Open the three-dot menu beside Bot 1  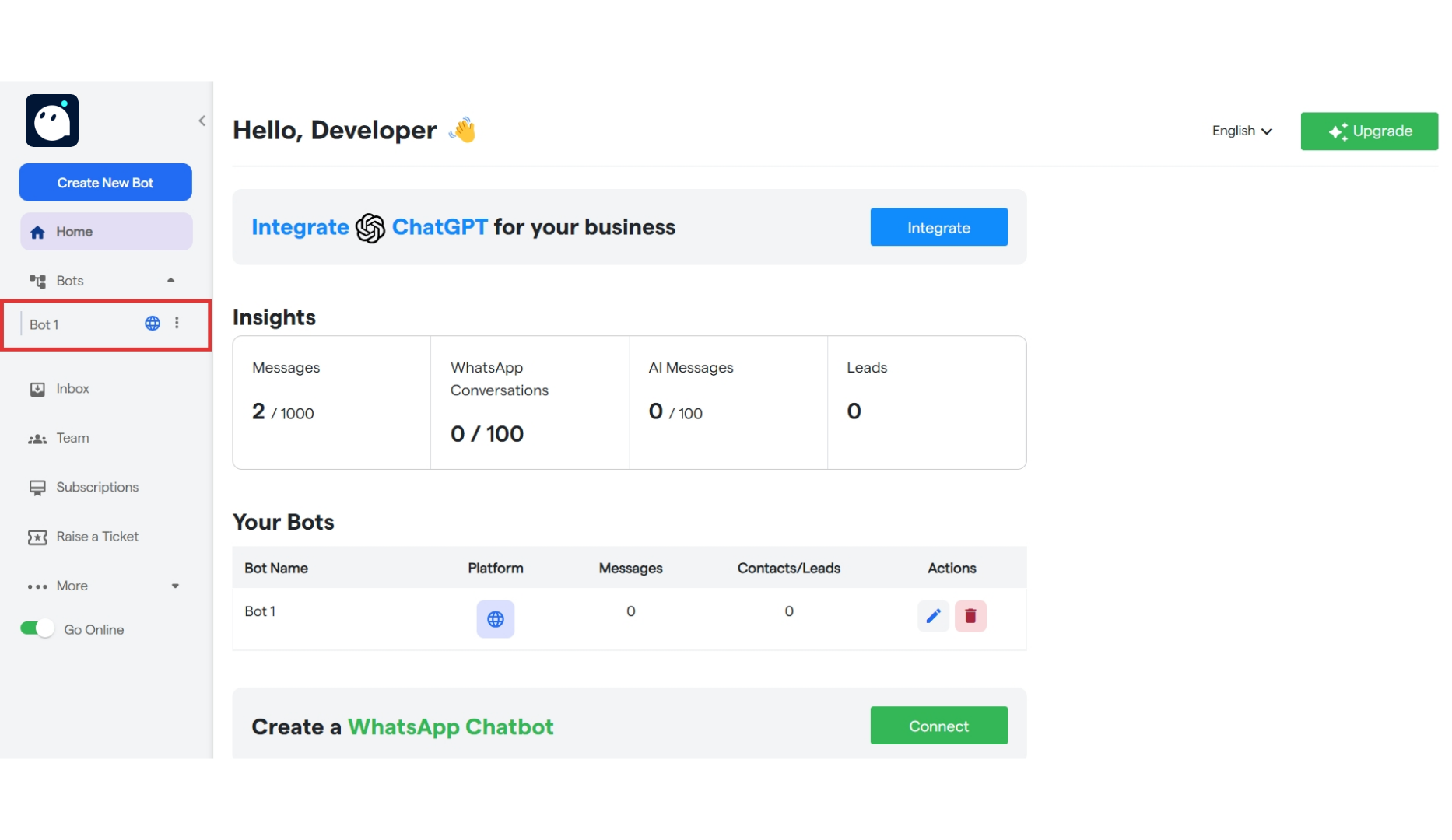[x=177, y=323]
